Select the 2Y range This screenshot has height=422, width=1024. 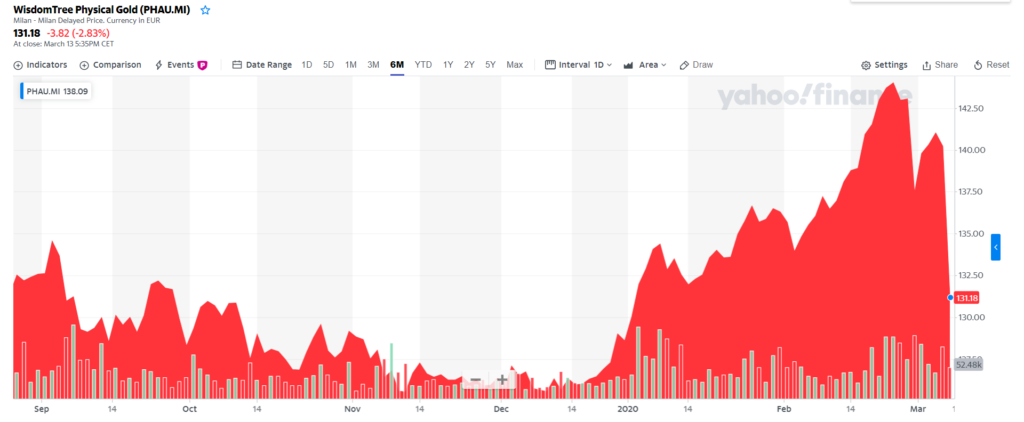[469, 65]
